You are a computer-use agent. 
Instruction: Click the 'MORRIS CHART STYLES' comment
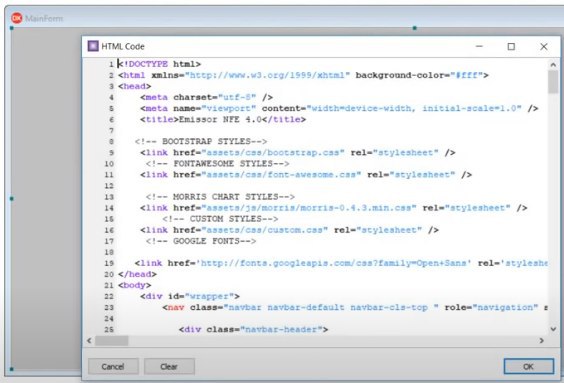click(220, 197)
